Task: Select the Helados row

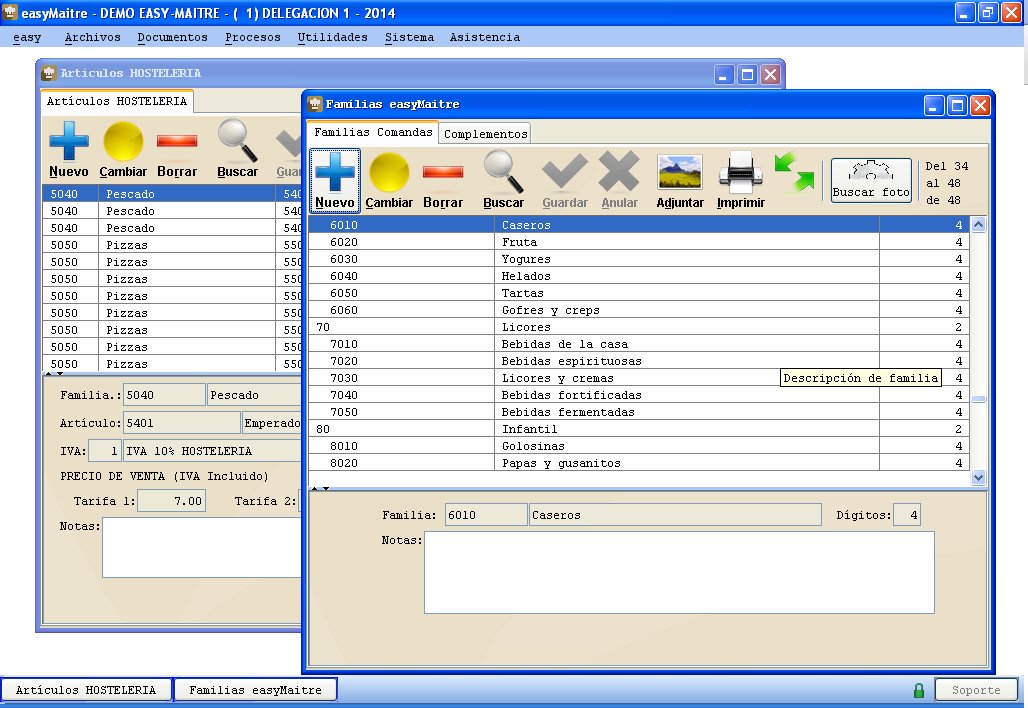Action: 639,276
